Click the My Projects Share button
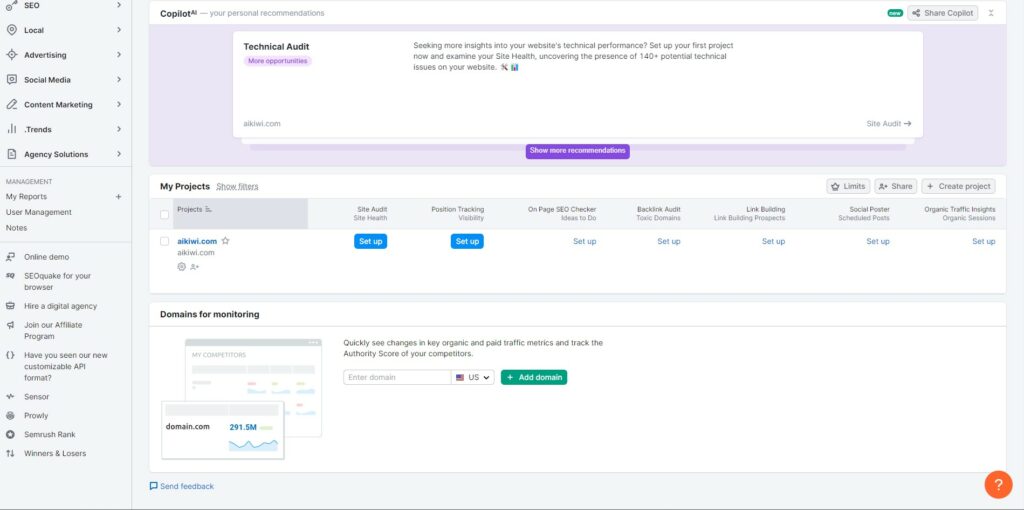This screenshot has width=1024, height=510. (895, 186)
